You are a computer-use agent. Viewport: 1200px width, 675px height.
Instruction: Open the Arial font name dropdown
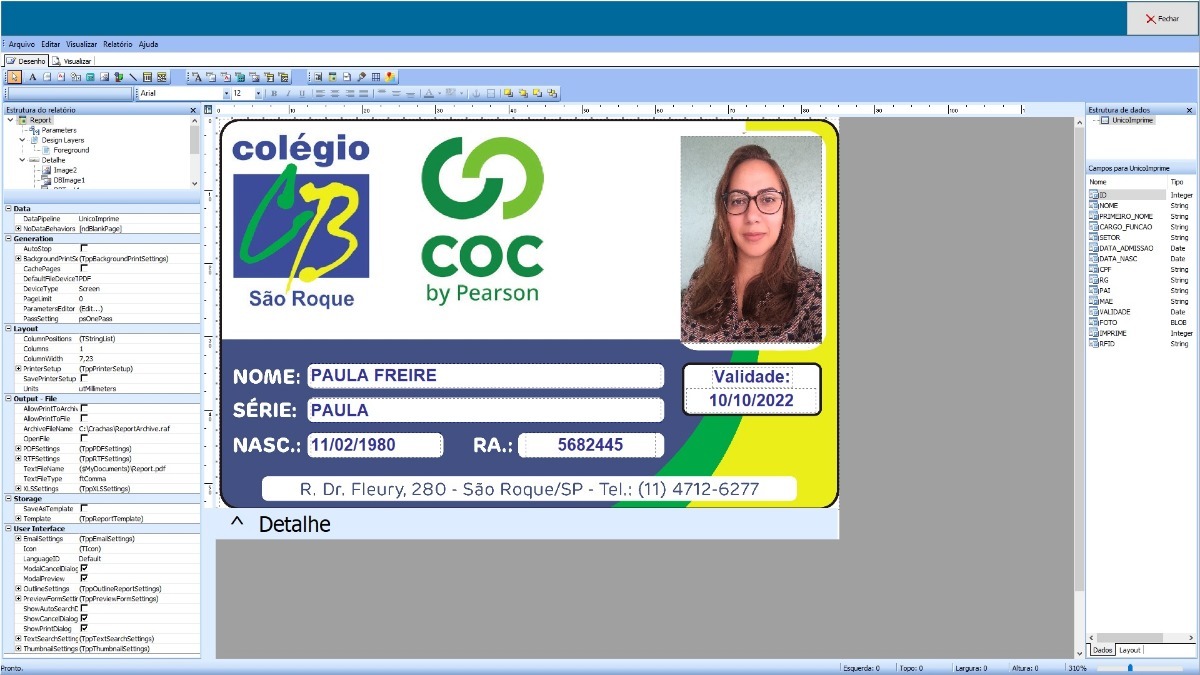point(226,93)
